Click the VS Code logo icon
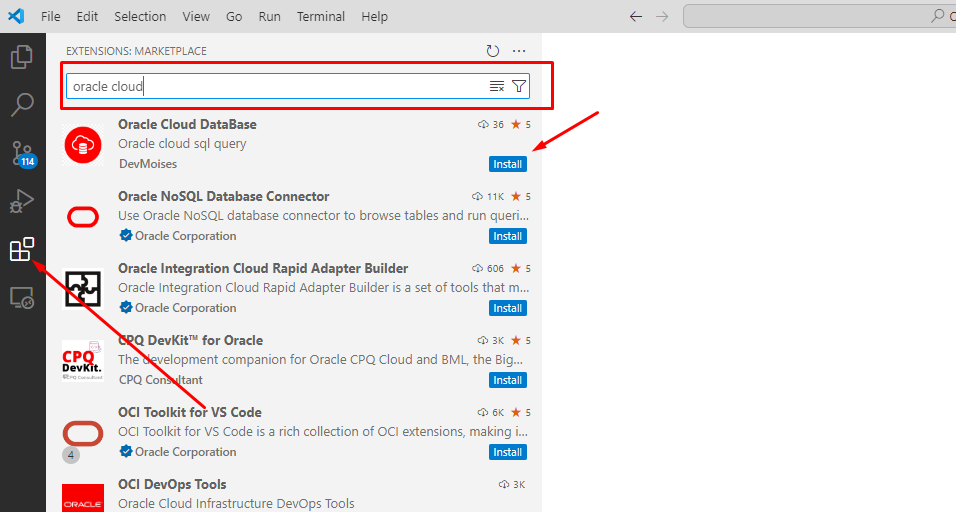The height and width of the screenshot is (512, 956). pyautogui.click(x=16, y=16)
